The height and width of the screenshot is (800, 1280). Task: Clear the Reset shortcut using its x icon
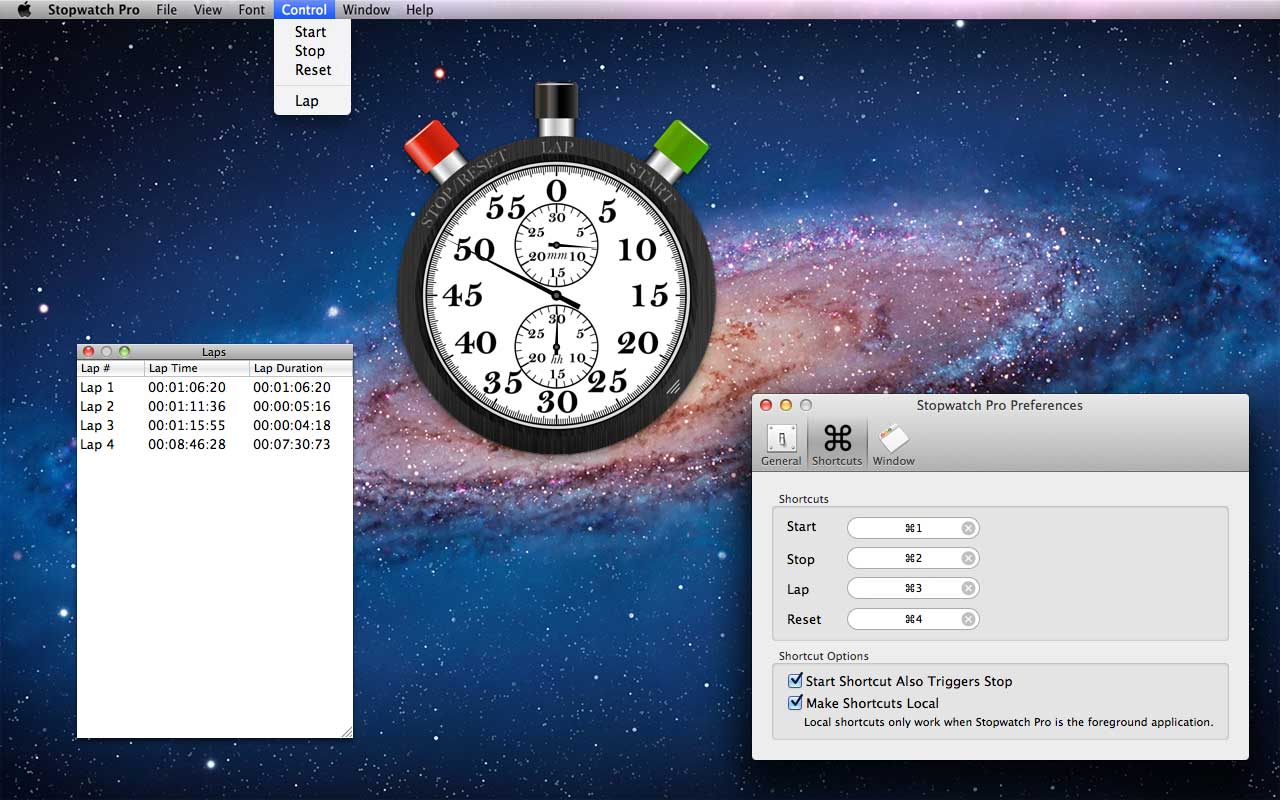(x=968, y=619)
